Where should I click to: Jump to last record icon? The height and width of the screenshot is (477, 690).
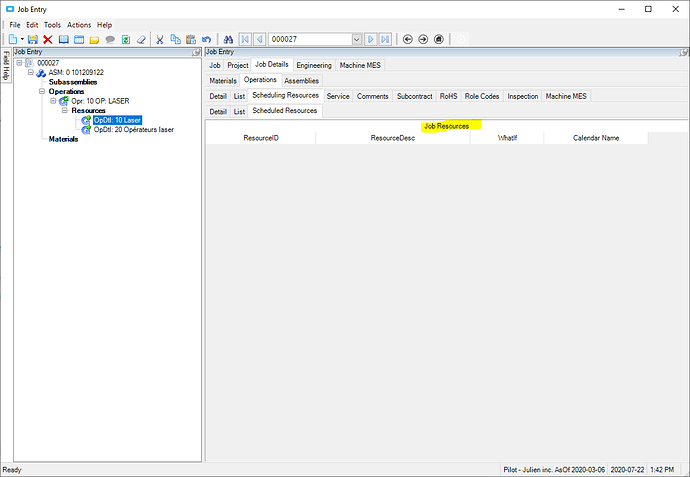pos(385,39)
